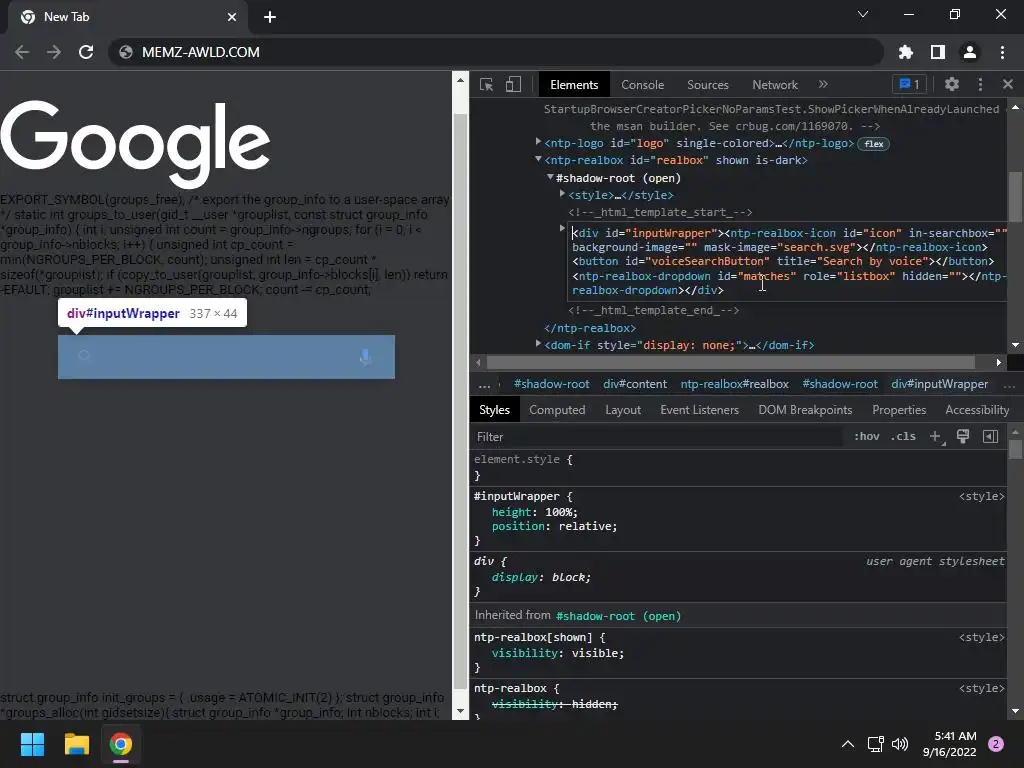Edit the position: relative declaration value
This screenshot has width=1024, height=768.
[586, 526]
